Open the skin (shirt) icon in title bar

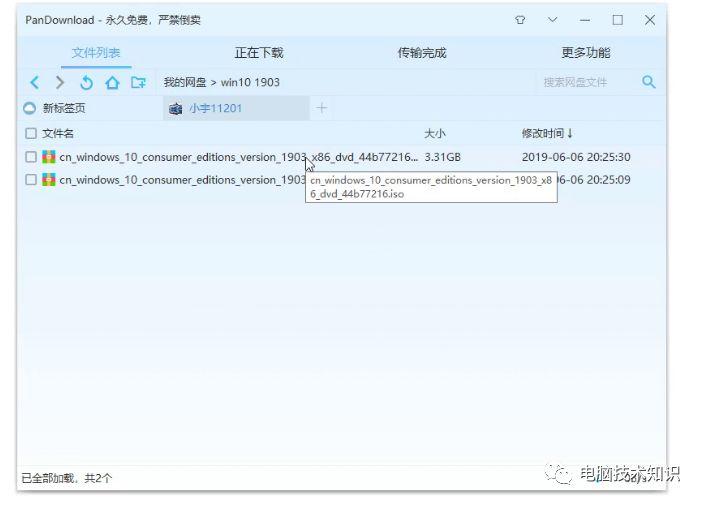(520, 20)
